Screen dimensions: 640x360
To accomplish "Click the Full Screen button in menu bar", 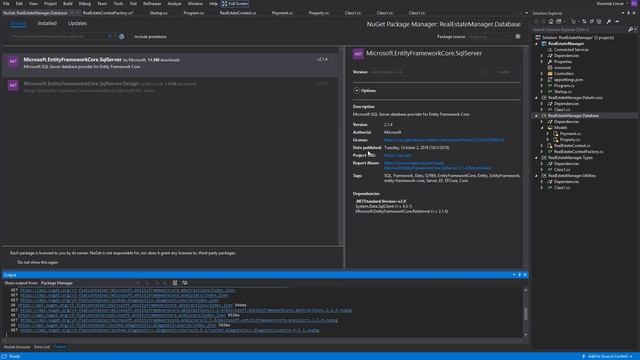I will coord(235,3).
